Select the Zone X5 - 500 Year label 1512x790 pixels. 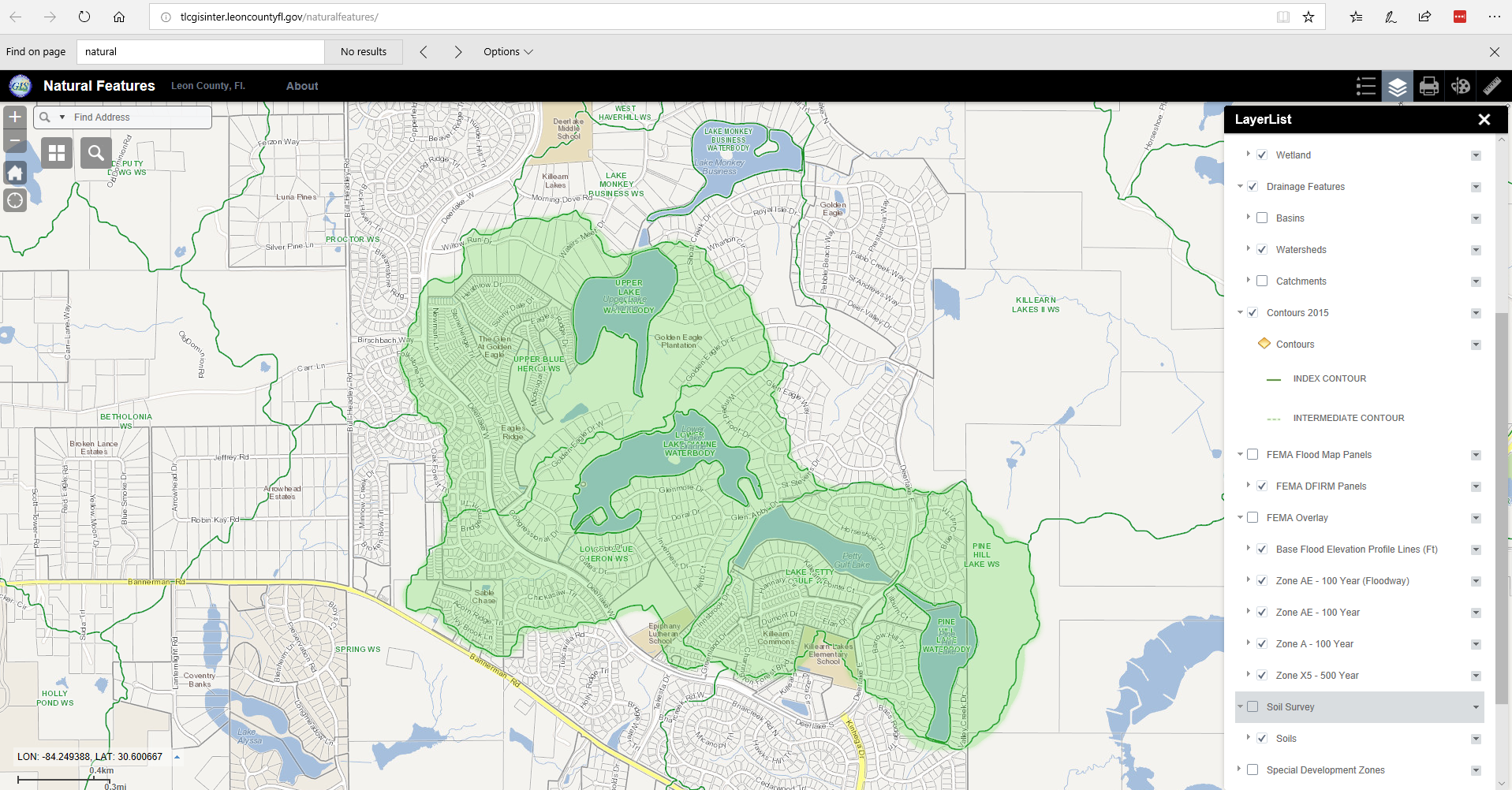point(1317,676)
